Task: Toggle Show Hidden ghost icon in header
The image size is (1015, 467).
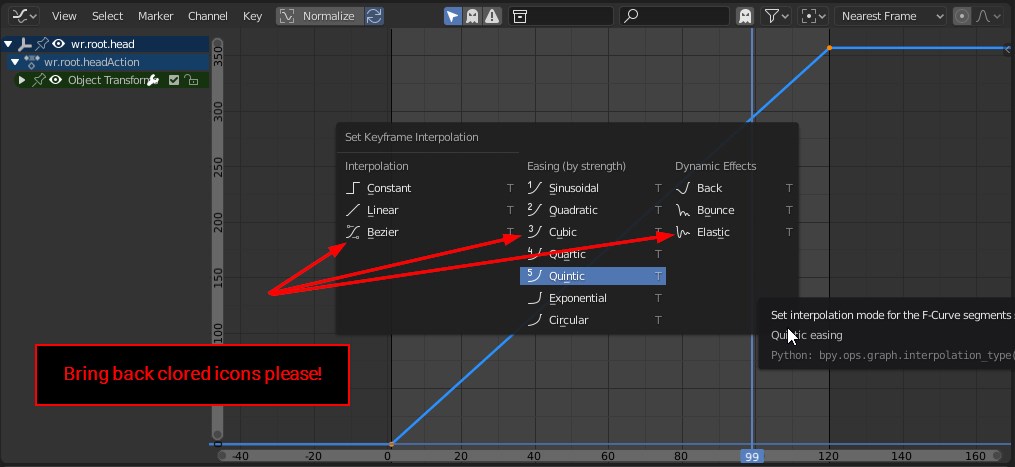Action: 473,16
